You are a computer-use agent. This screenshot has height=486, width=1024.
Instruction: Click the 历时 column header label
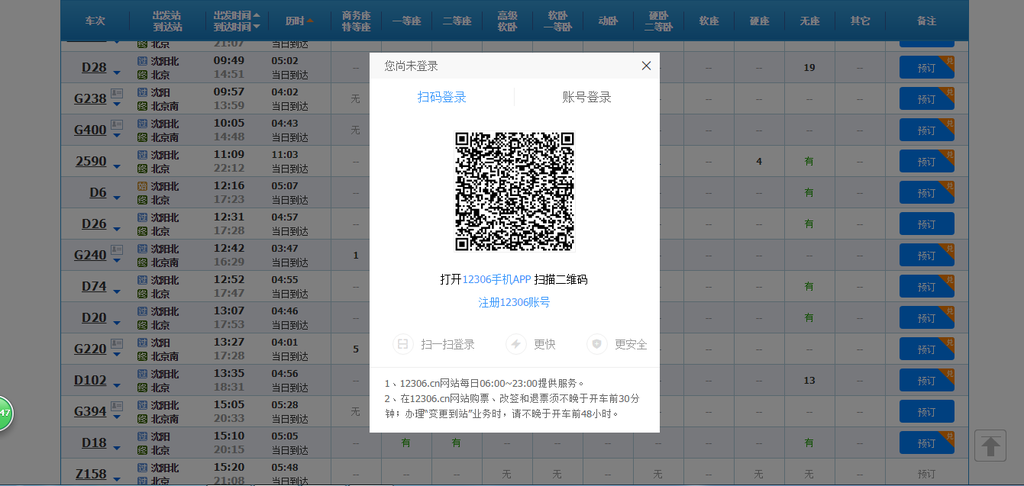click(294, 21)
